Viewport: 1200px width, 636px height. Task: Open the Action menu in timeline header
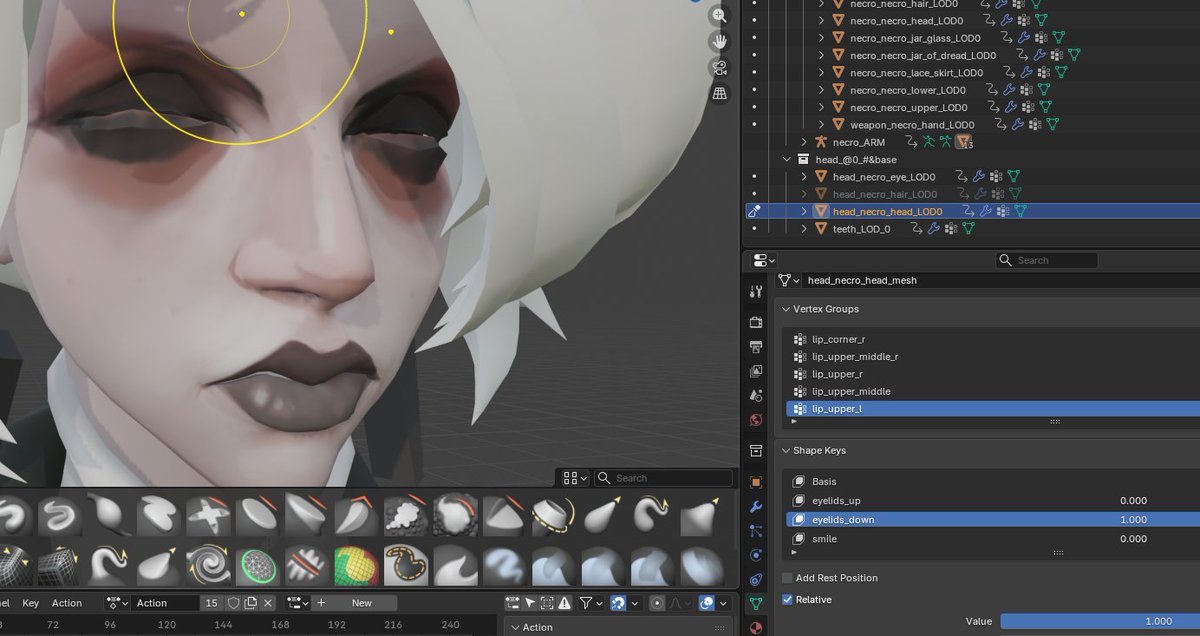67,603
